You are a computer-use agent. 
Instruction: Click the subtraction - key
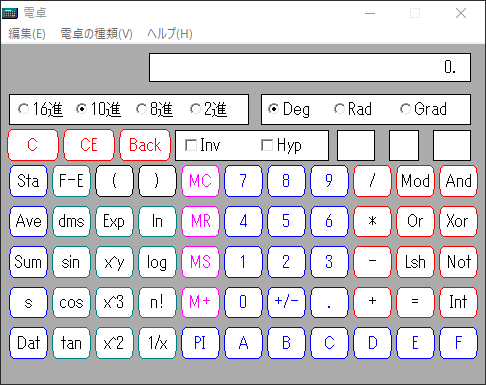click(372, 262)
